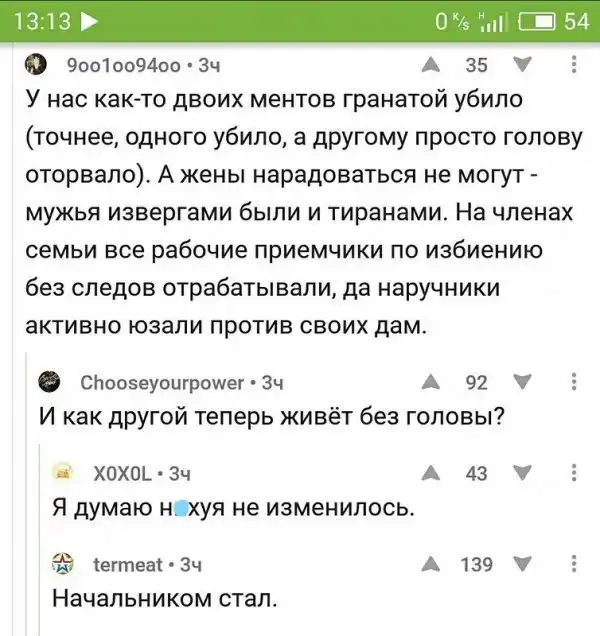Image resolution: width=600 pixels, height=636 pixels.
Task: Upvote the XOXOL comment
Action: point(432,473)
